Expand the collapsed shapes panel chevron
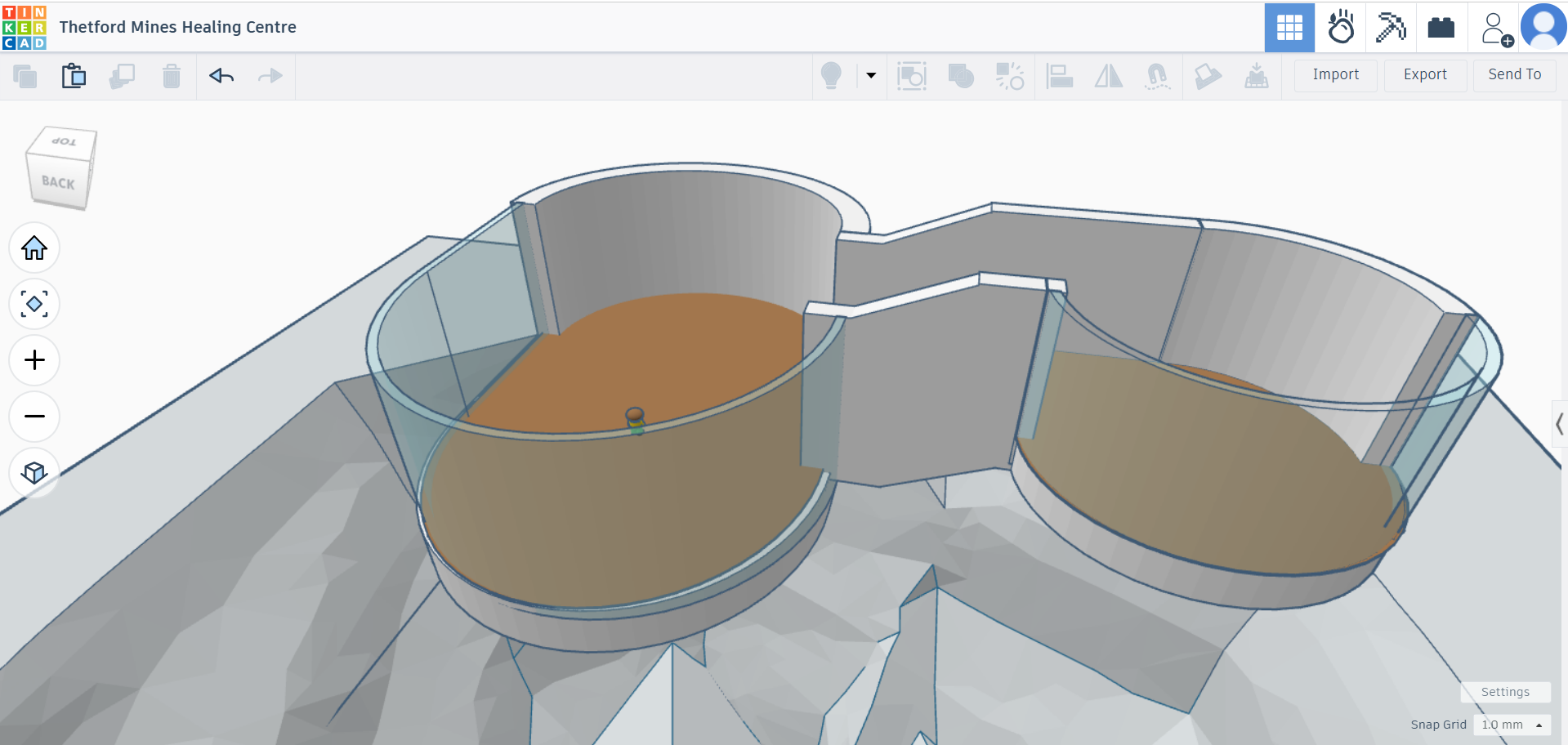 pyautogui.click(x=1560, y=424)
